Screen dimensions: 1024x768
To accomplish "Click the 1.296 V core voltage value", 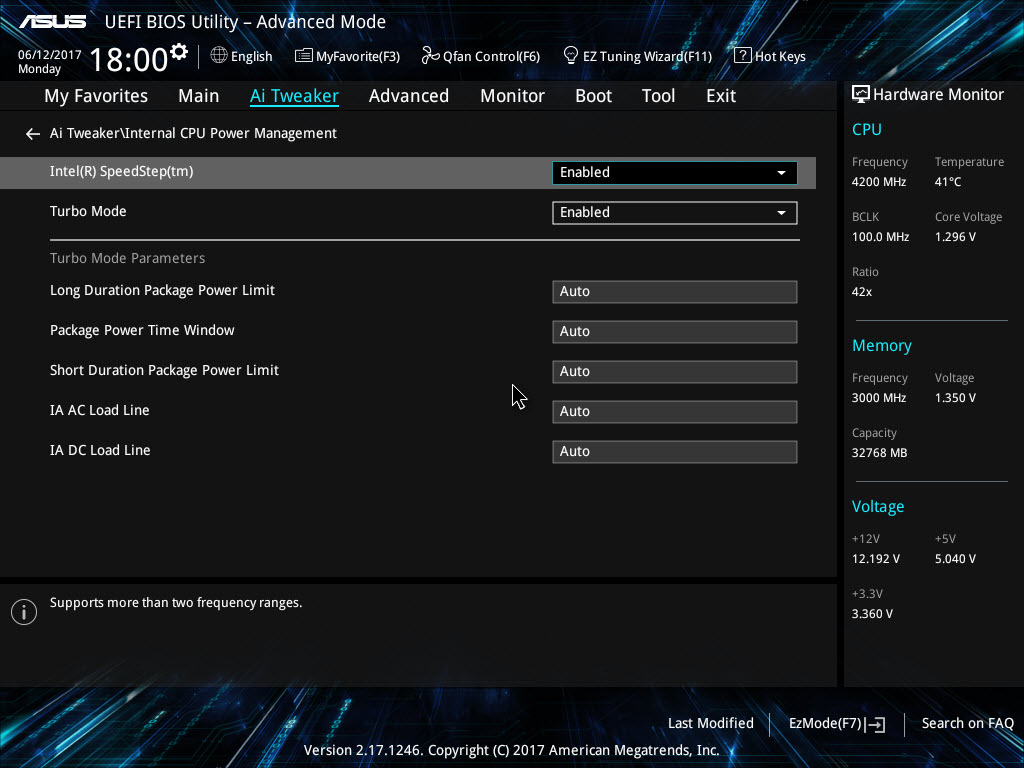I will (955, 237).
